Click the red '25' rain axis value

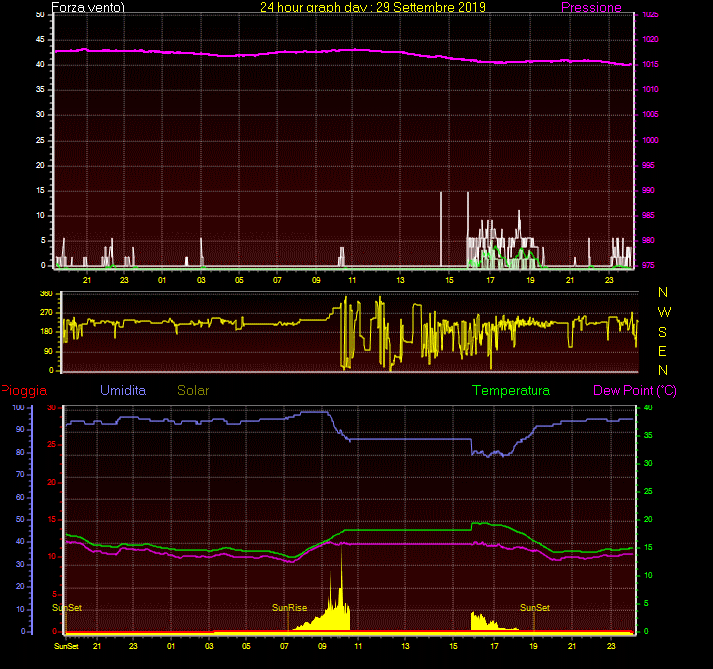pyautogui.click(x=52, y=444)
